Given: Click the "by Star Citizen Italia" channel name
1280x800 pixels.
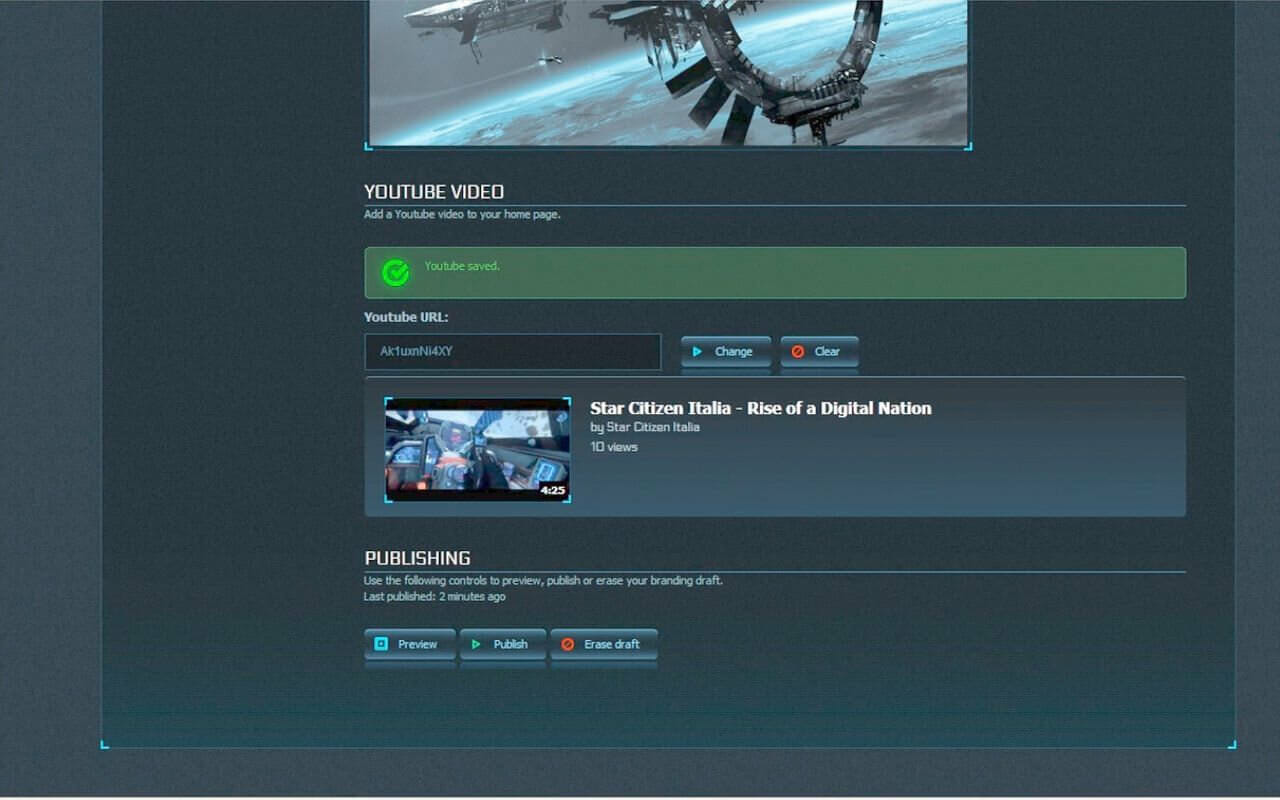Looking at the screenshot, I should (x=645, y=427).
